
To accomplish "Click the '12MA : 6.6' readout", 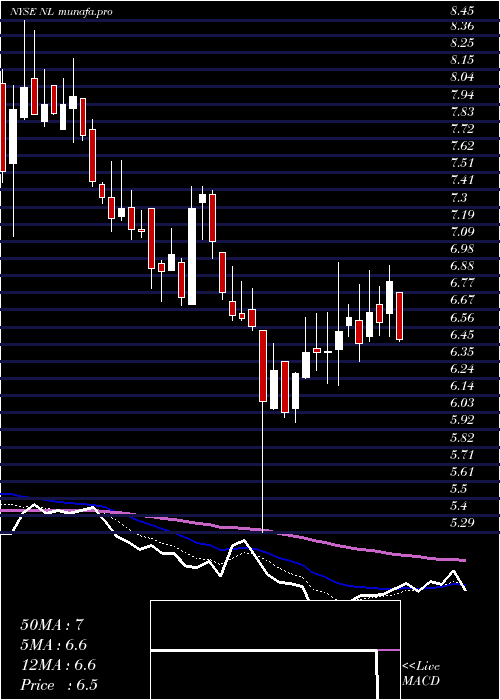I will [x=58, y=665].
